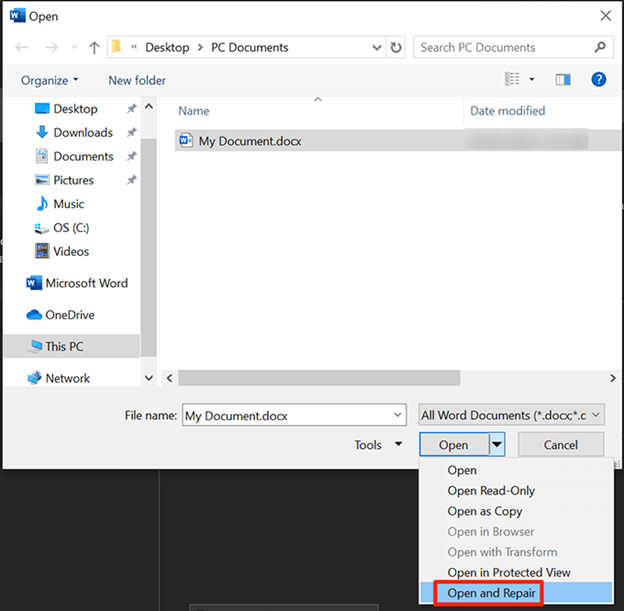Open the file type filter dropdown
This screenshot has width=624, height=611.
[x=511, y=415]
